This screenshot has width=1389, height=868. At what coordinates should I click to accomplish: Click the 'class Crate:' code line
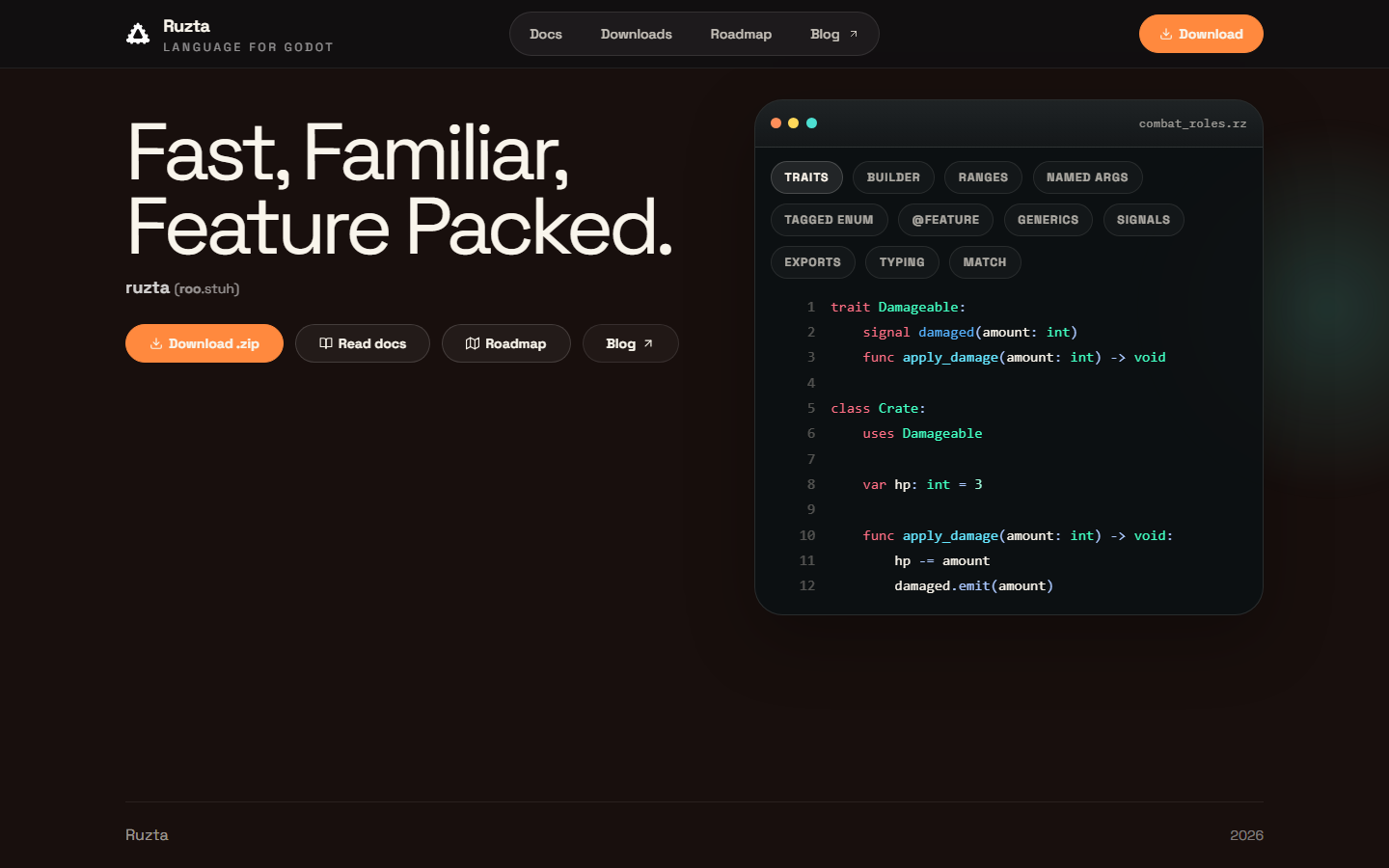(878, 408)
